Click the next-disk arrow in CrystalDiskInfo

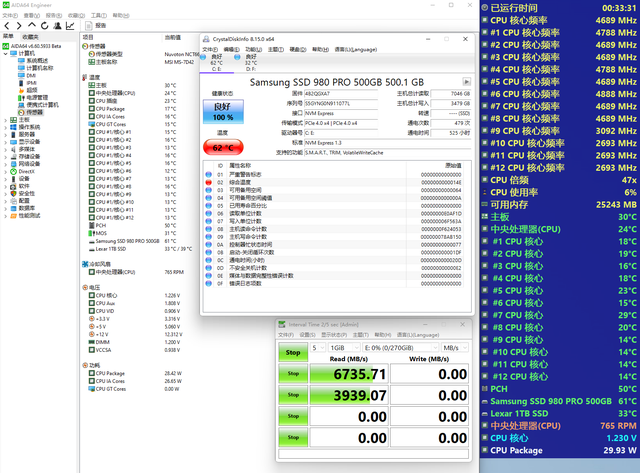click(x=467, y=82)
